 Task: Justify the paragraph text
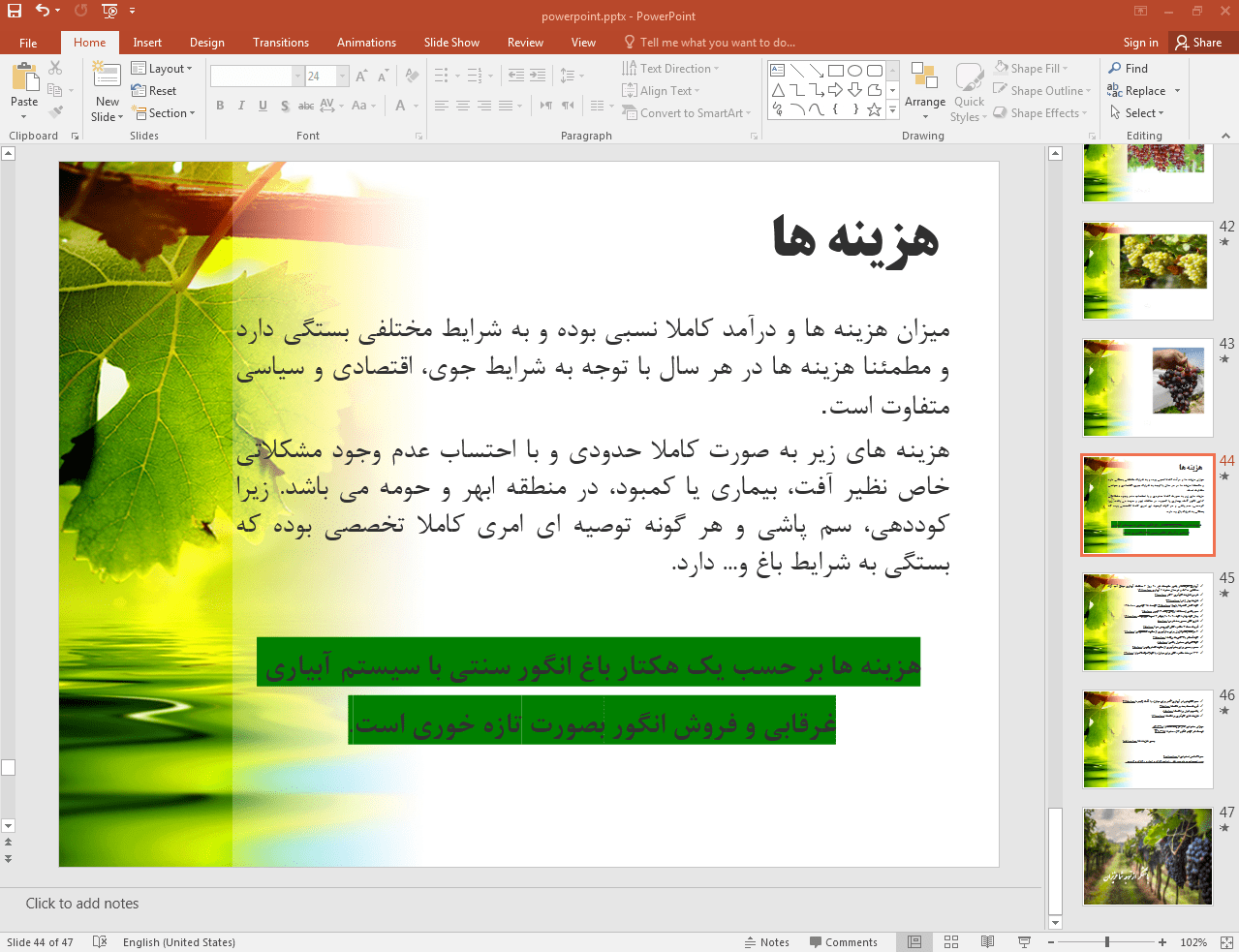(x=506, y=106)
